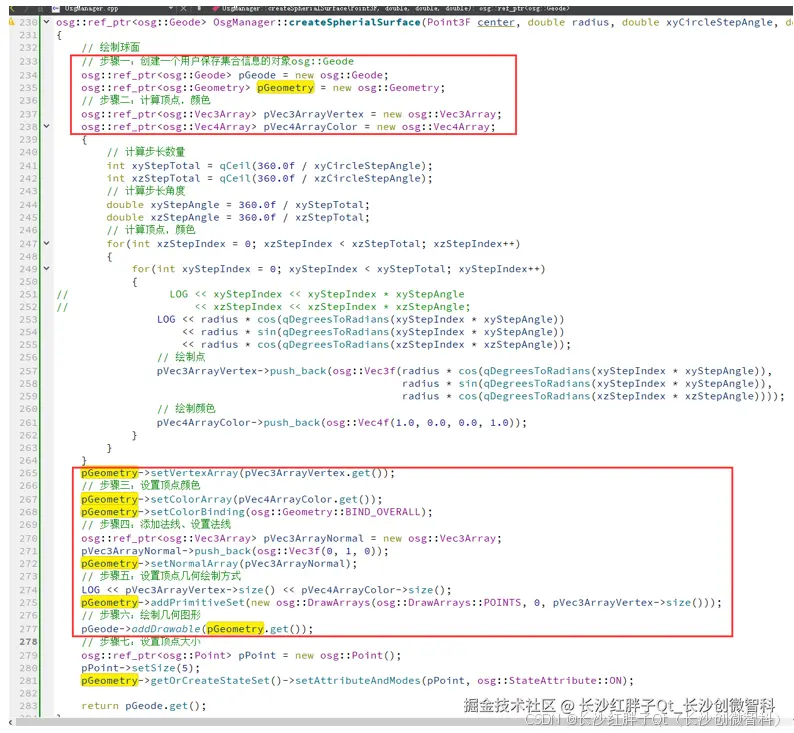Viewport: 794px width, 733px height.
Task: Click line number 241 in the gutter
Action: [28, 166]
